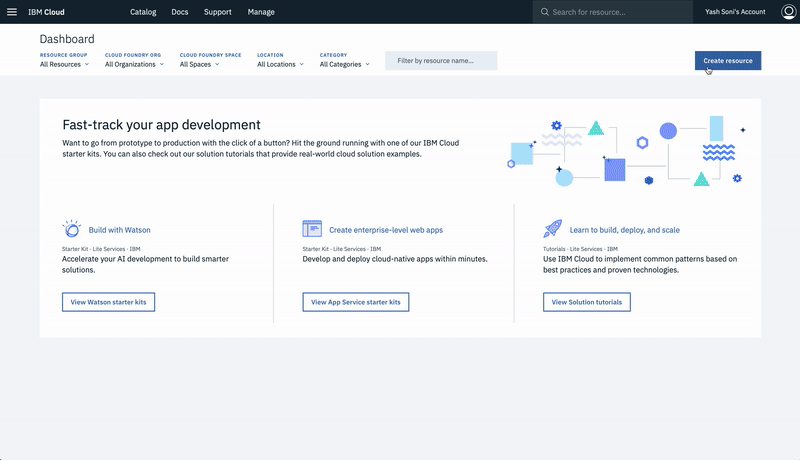Screen dimensions: 800x460
Task: Click the rocket tutorials icon
Action: pos(553,228)
